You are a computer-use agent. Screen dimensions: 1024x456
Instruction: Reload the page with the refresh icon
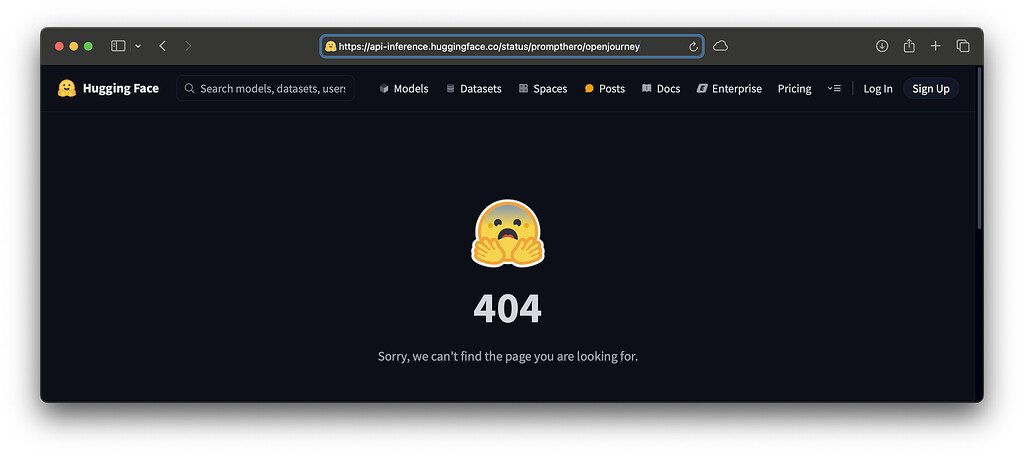[x=694, y=46]
